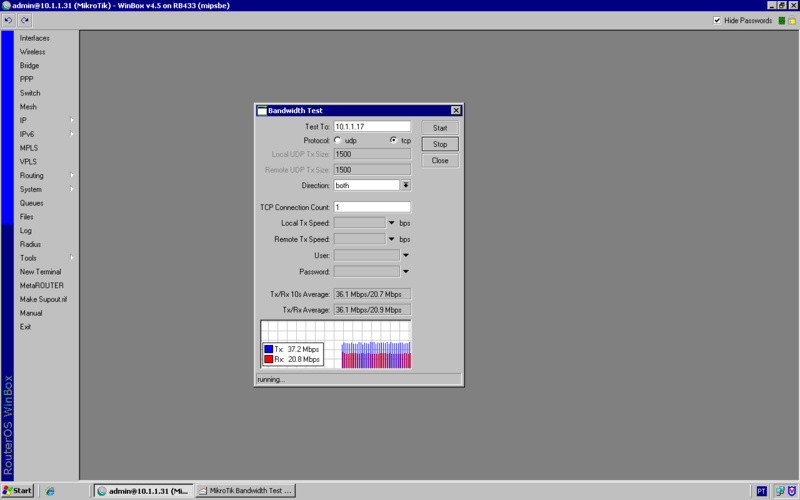Click the blue Tx legend swatch
Viewport: 800px width, 500px height.
pos(268,349)
